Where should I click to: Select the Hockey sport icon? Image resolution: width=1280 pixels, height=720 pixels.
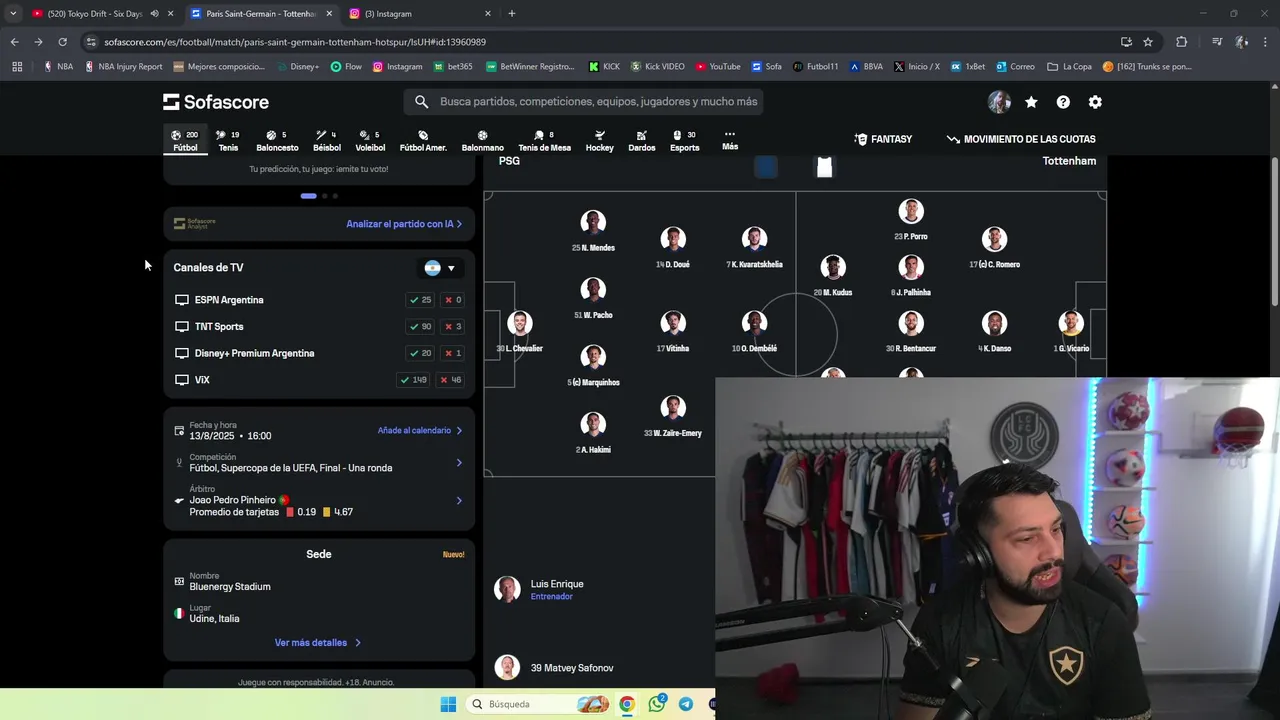tap(600, 140)
